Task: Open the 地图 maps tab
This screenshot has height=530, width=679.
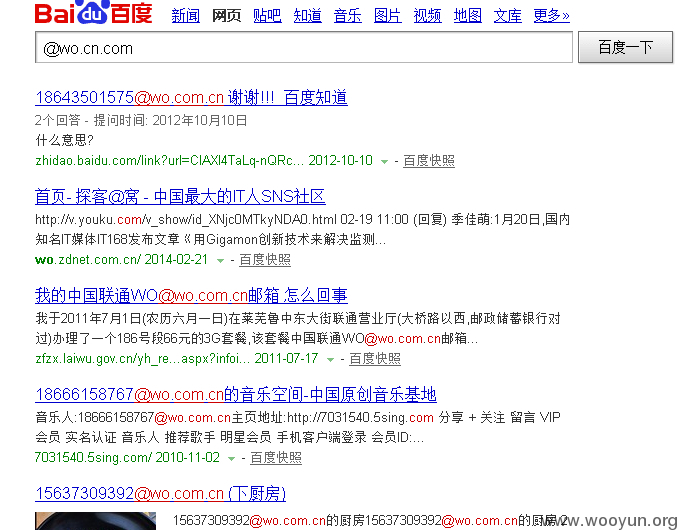Action: (x=468, y=16)
